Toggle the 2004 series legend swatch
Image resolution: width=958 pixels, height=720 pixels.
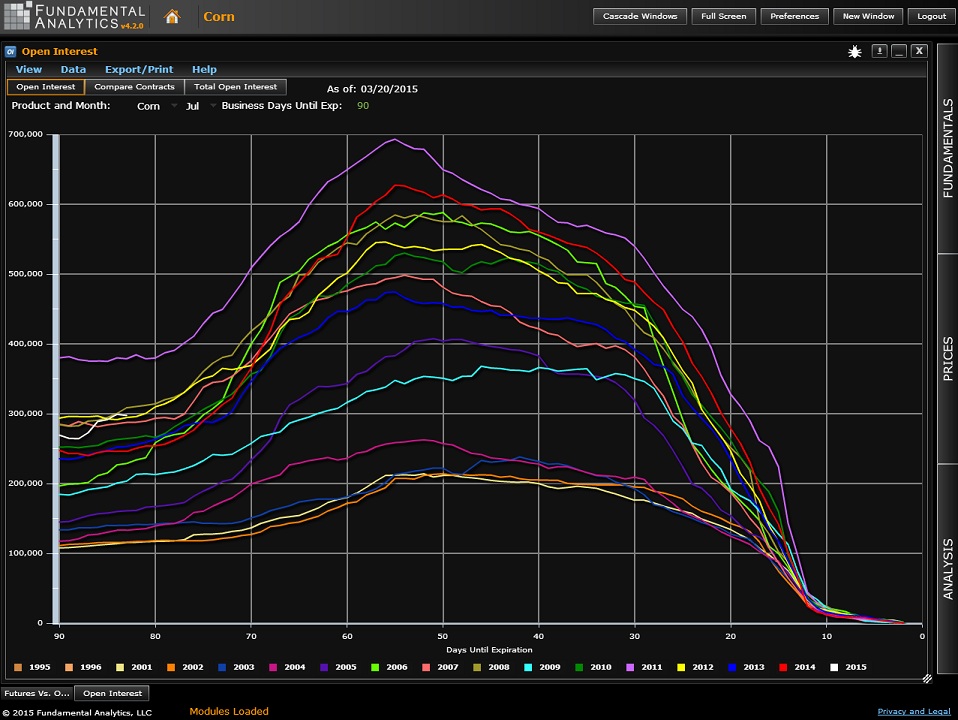[x=273, y=667]
